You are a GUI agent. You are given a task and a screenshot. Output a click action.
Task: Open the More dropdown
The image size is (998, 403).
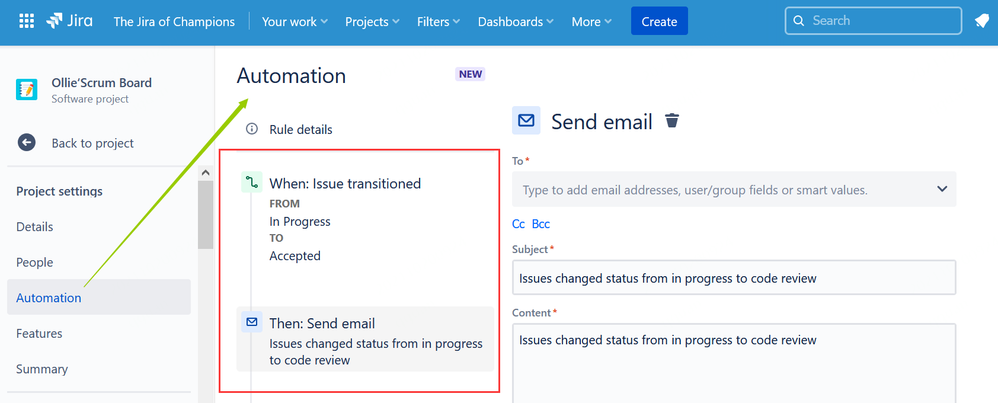click(591, 22)
